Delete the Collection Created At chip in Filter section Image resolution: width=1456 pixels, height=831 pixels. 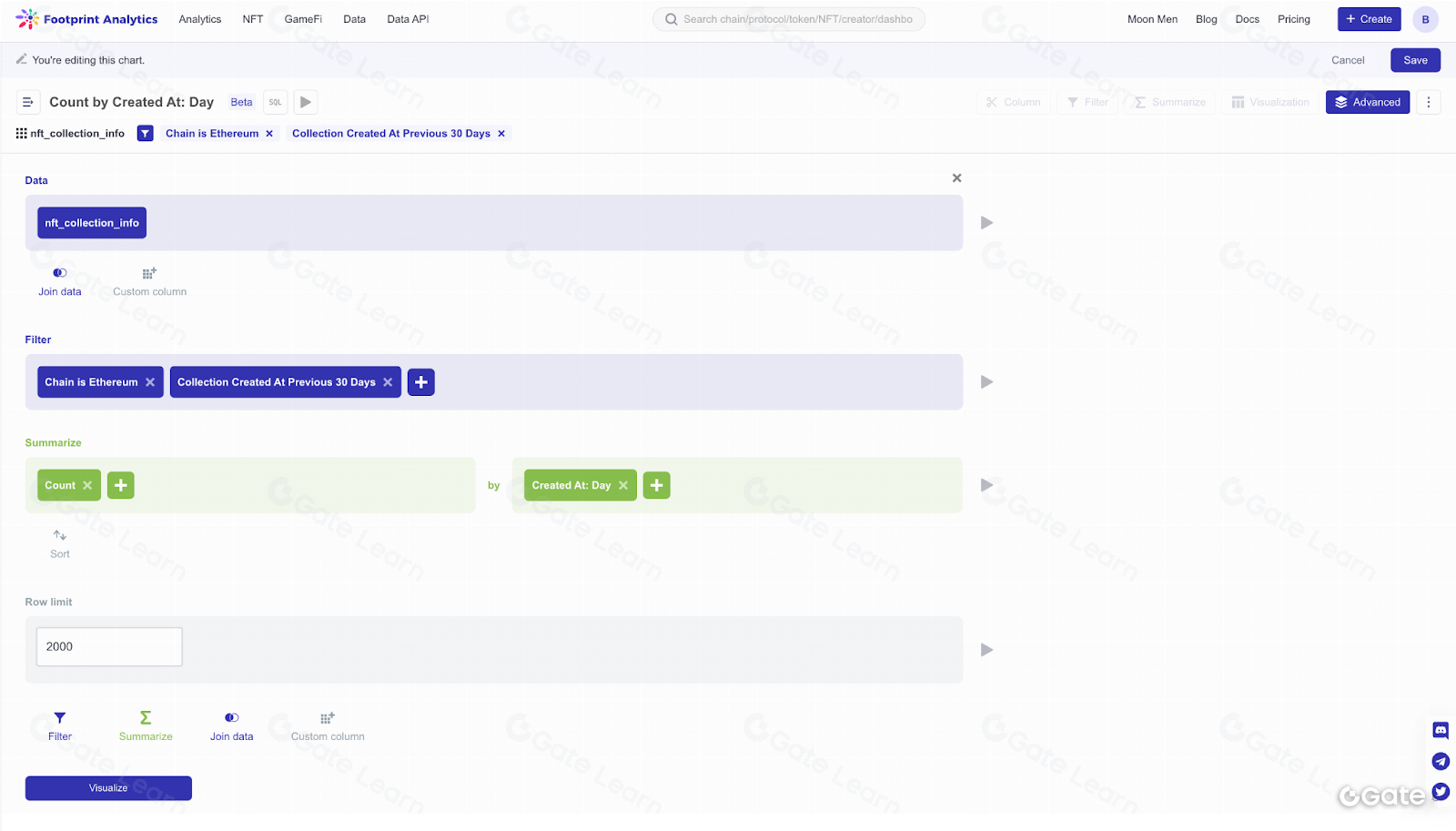tap(388, 382)
